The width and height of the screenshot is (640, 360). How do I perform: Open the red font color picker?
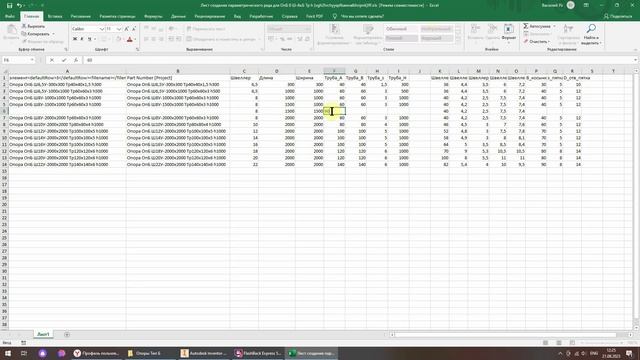click(x=129, y=39)
